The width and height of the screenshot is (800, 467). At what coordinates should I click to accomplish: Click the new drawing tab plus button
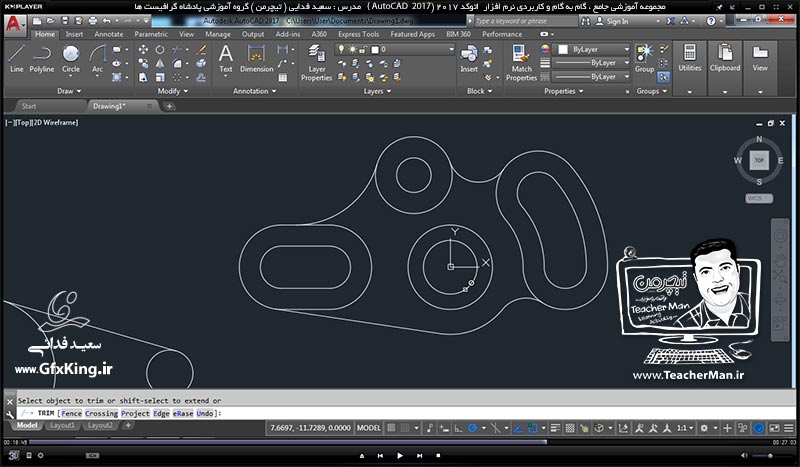tap(169, 106)
